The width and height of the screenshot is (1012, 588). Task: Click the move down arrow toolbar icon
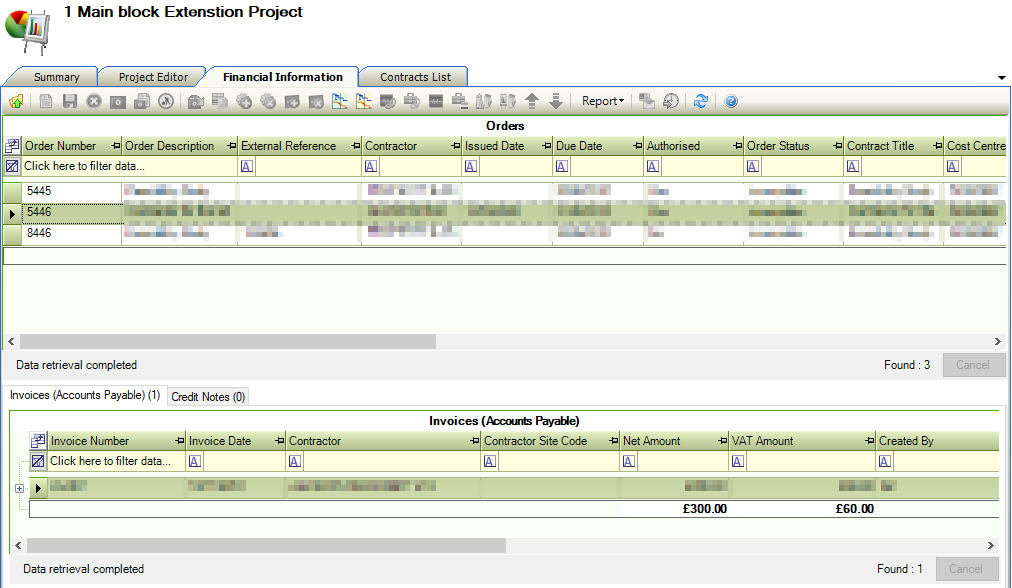tap(556, 101)
